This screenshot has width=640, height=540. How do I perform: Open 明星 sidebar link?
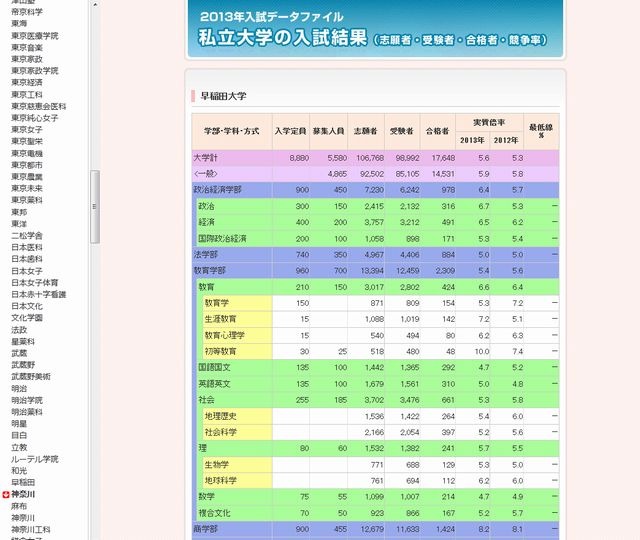point(19,424)
